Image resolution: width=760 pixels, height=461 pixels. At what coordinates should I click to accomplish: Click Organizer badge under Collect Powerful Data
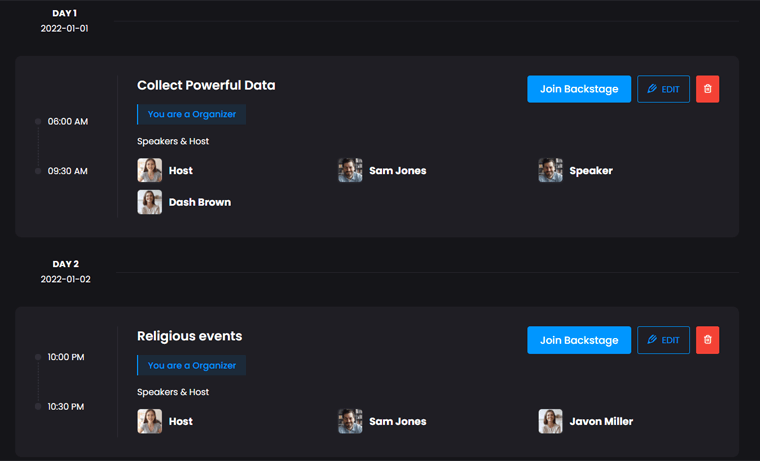[x=192, y=114]
